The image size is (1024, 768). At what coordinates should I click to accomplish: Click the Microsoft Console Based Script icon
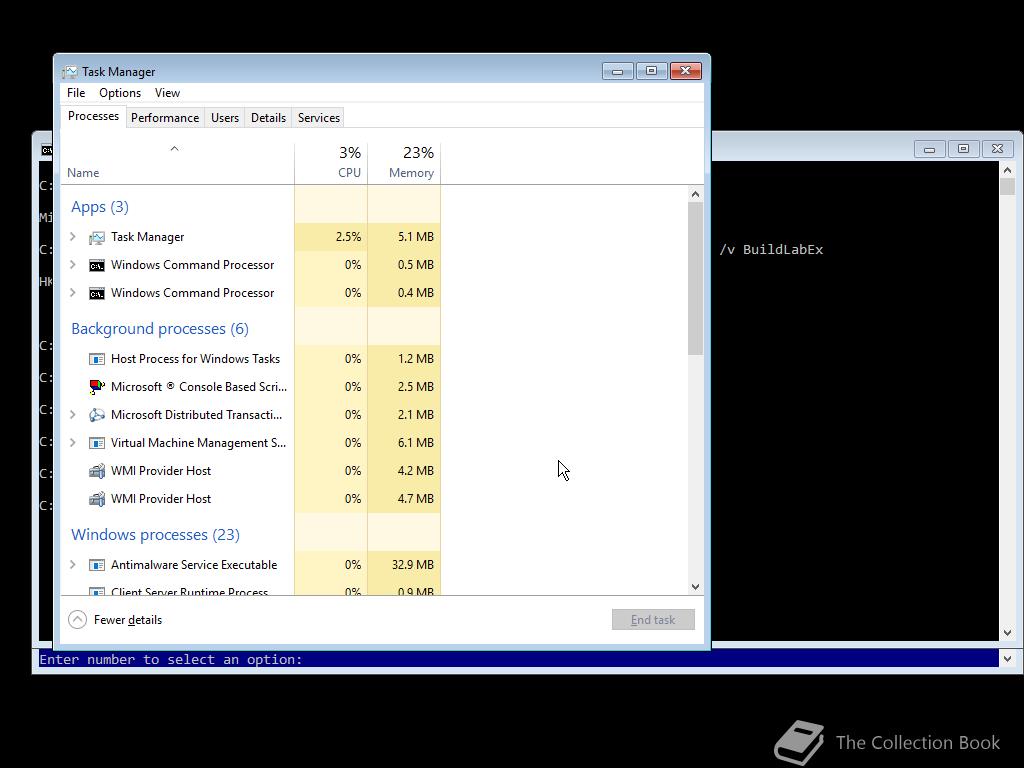tap(97, 387)
